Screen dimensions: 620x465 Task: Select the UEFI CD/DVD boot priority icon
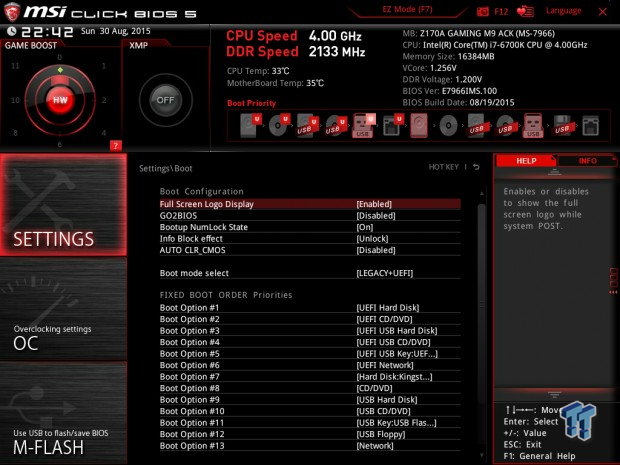point(279,125)
